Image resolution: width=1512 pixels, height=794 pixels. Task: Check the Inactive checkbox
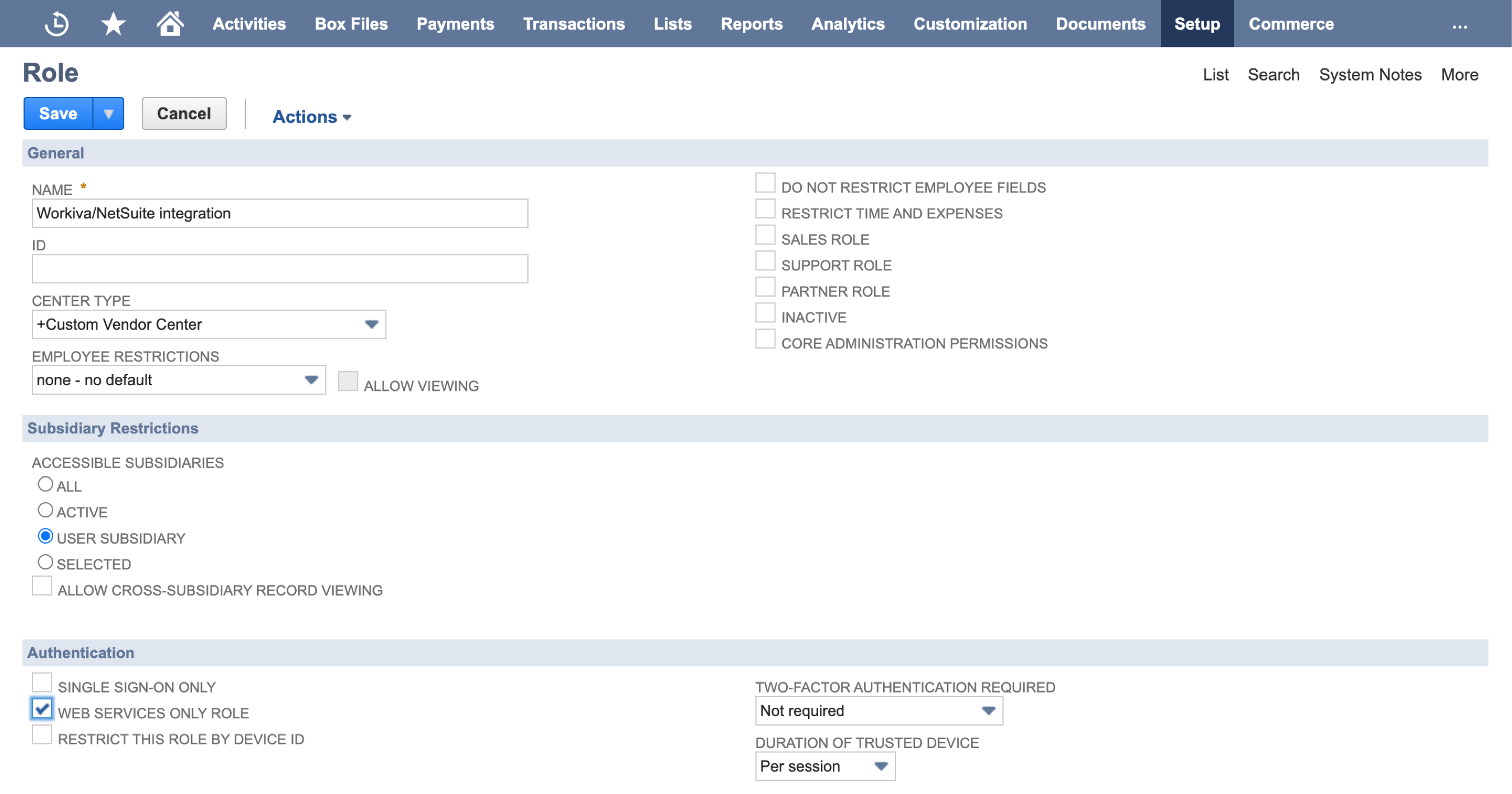coord(765,313)
